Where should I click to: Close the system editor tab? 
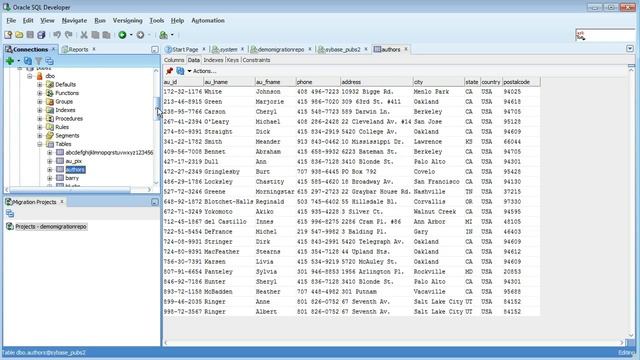coord(242,49)
